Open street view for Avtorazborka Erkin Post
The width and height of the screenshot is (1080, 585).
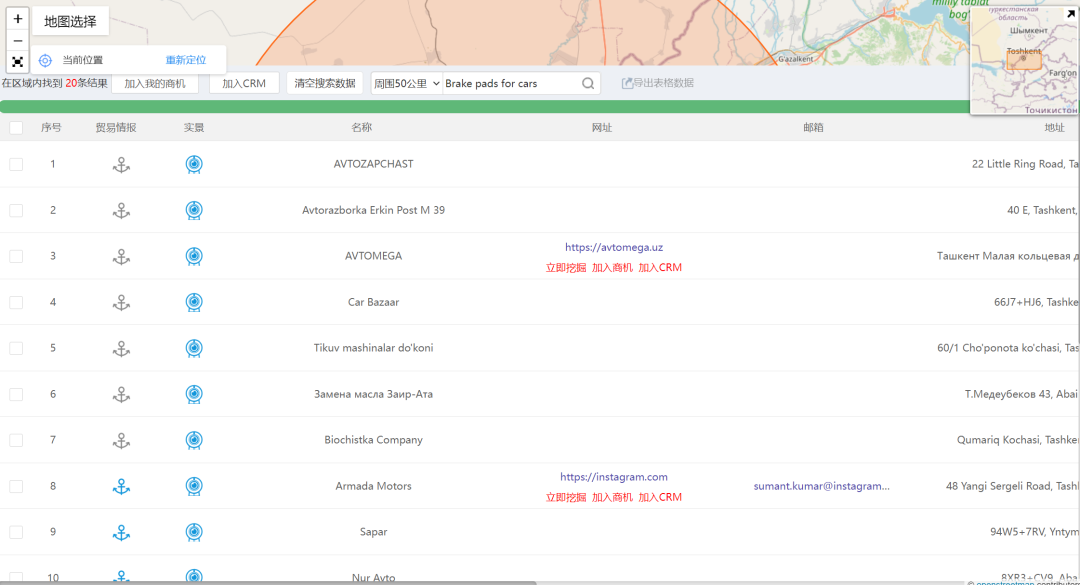click(x=194, y=210)
